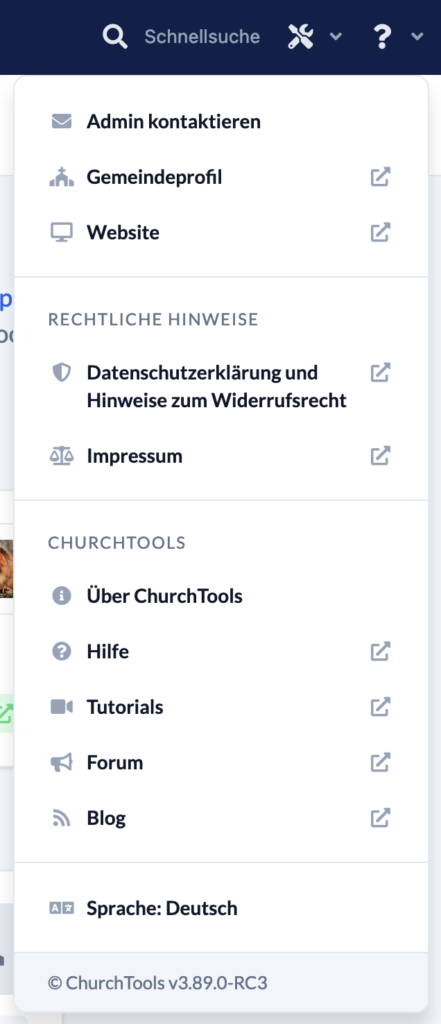Click the Website monitor icon
The width and height of the screenshot is (441, 1024).
[x=61, y=232]
